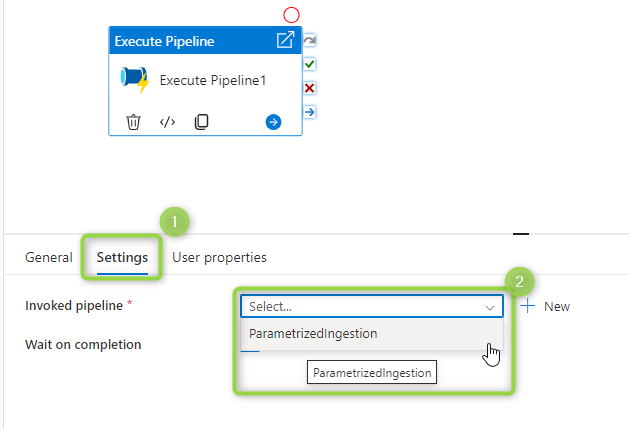Click the Execute Pipeline1 activity name
Image resolution: width=629 pixels, height=429 pixels.
coord(213,80)
